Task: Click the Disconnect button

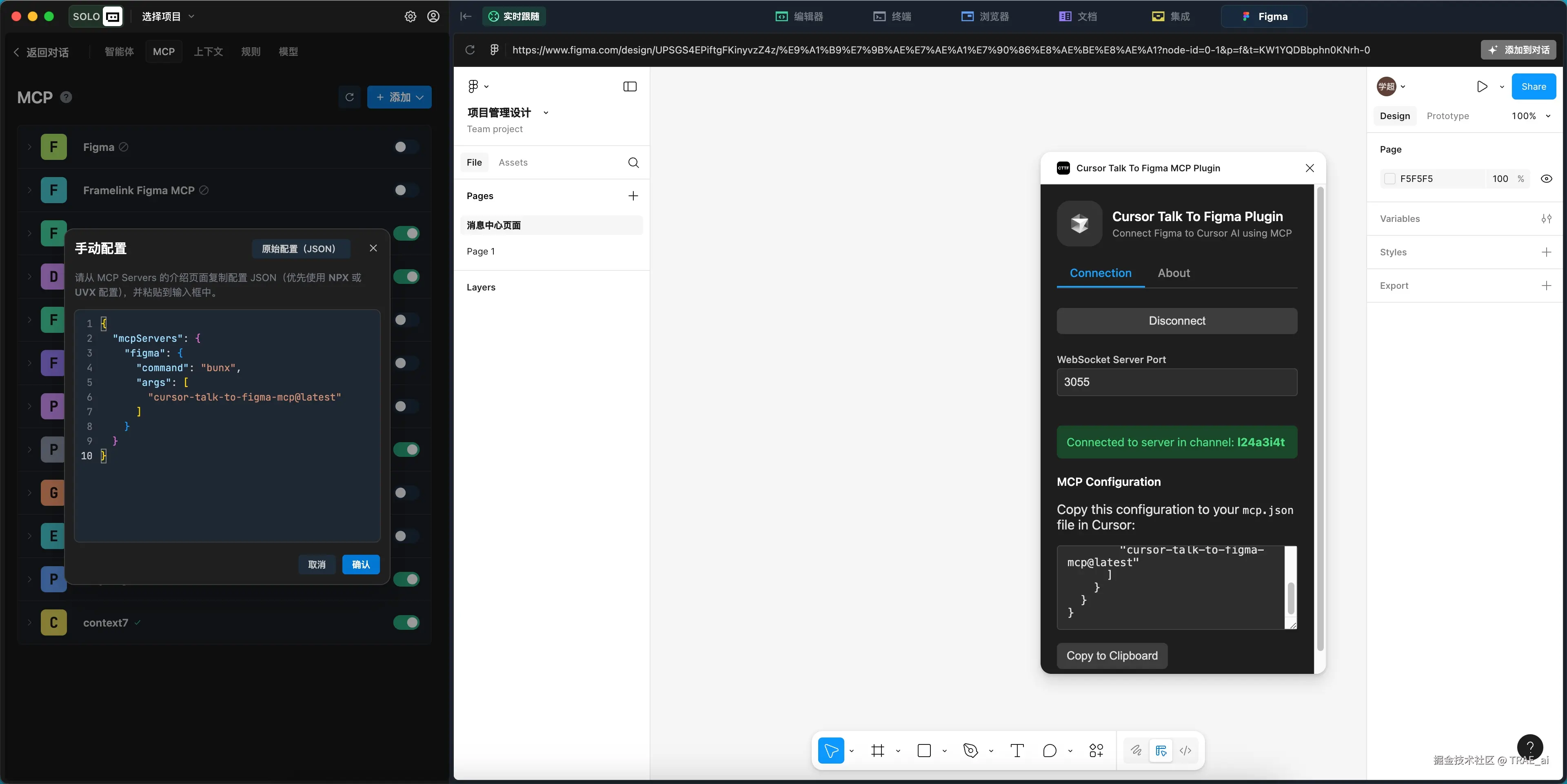Action: point(1176,321)
